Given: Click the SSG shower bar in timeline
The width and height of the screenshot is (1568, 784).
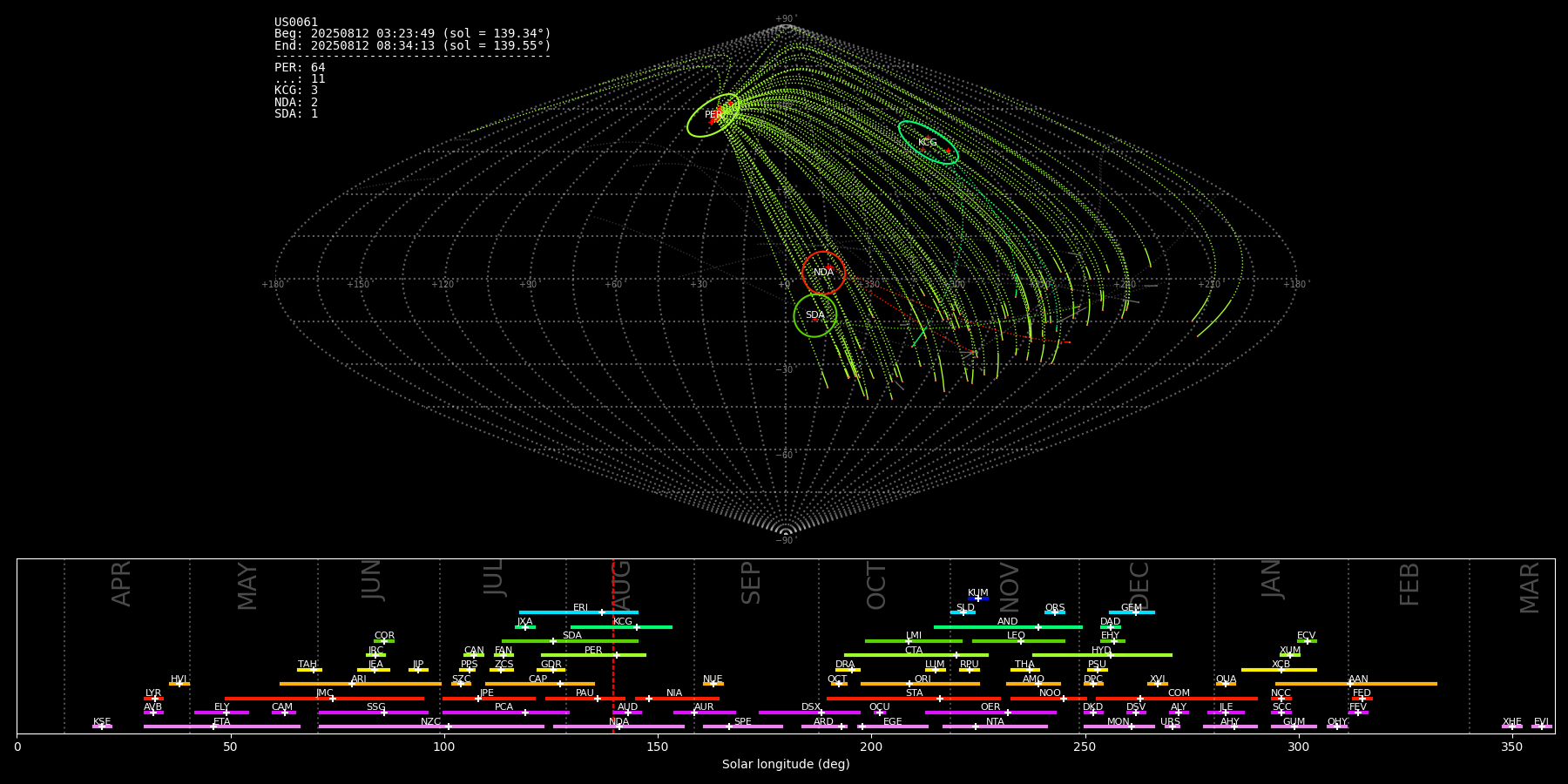Looking at the screenshot, I should coord(374,713).
